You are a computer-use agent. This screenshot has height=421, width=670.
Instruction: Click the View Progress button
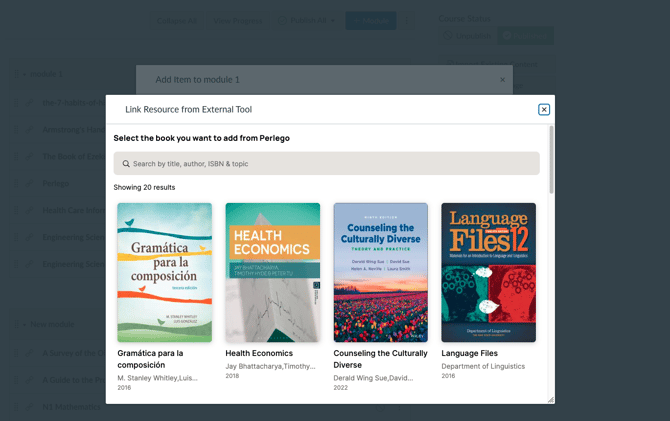237,21
